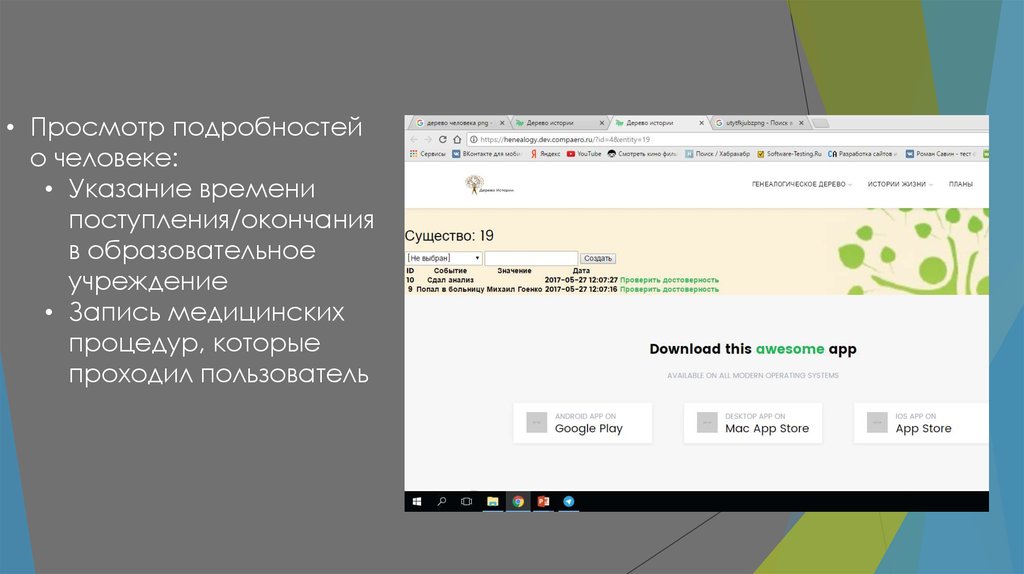The width and height of the screenshot is (1024, 574).
Task: Open the Роман Савин bookmark
Action: pos(940,154)
